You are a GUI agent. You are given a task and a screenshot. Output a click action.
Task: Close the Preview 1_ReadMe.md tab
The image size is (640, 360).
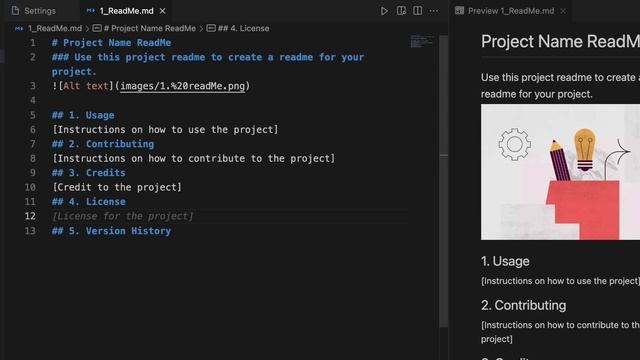pos(563,11)
